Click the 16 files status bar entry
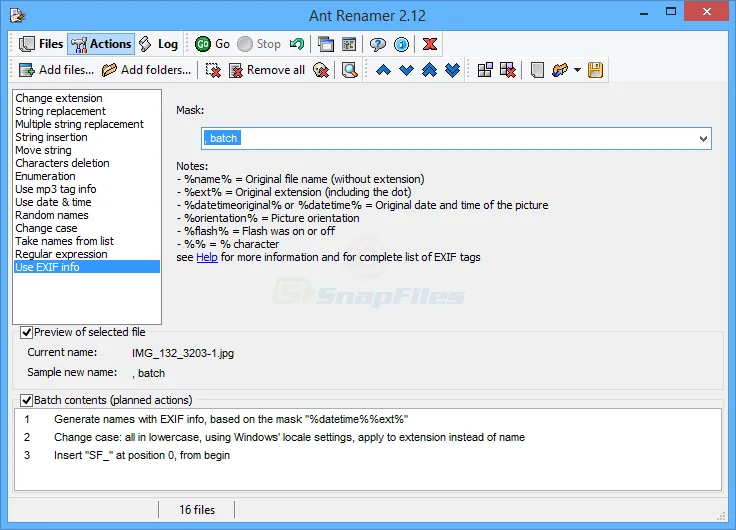This screenshot has height=530, width=736. tap(197, 510)
